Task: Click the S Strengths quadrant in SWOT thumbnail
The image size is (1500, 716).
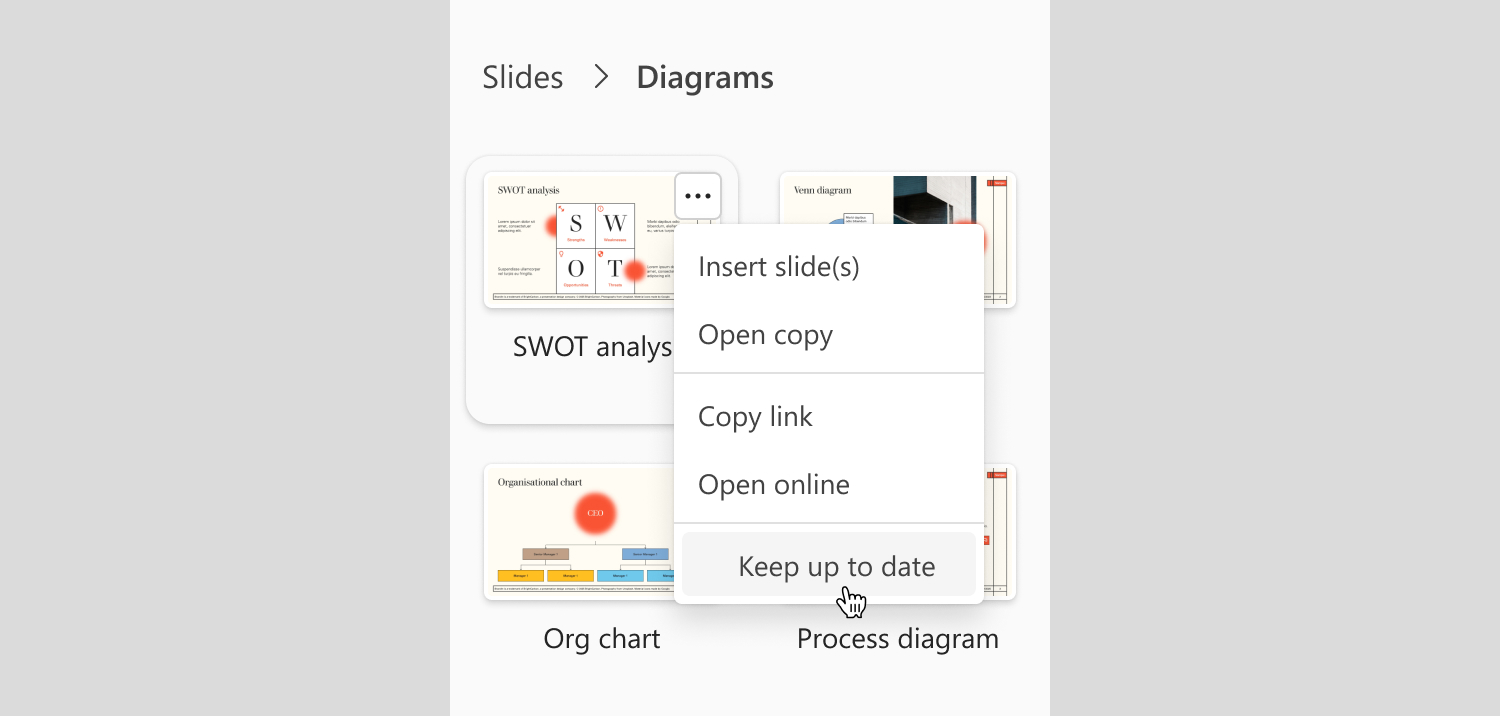Action: pyautogui.click(x=576, y=226)
